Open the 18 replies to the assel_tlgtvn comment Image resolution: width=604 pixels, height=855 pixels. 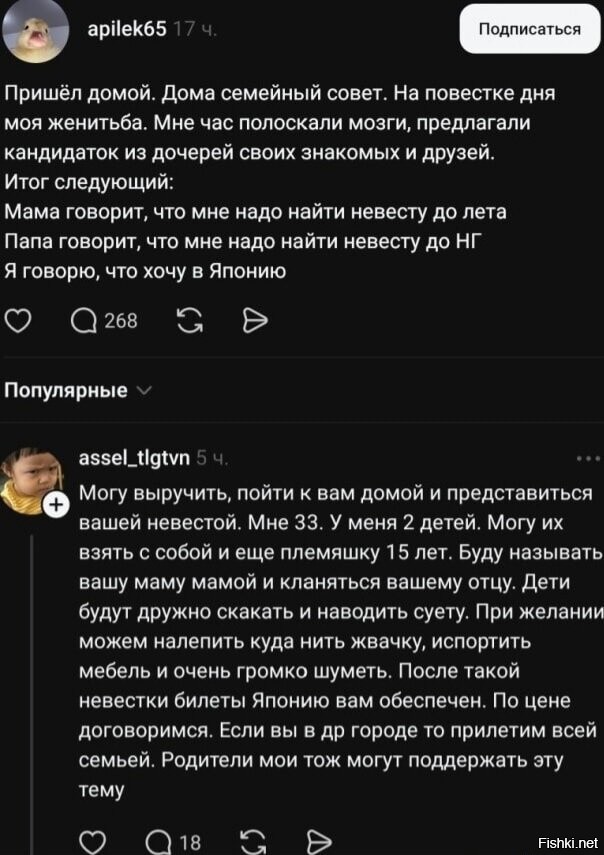coord(175,840)
